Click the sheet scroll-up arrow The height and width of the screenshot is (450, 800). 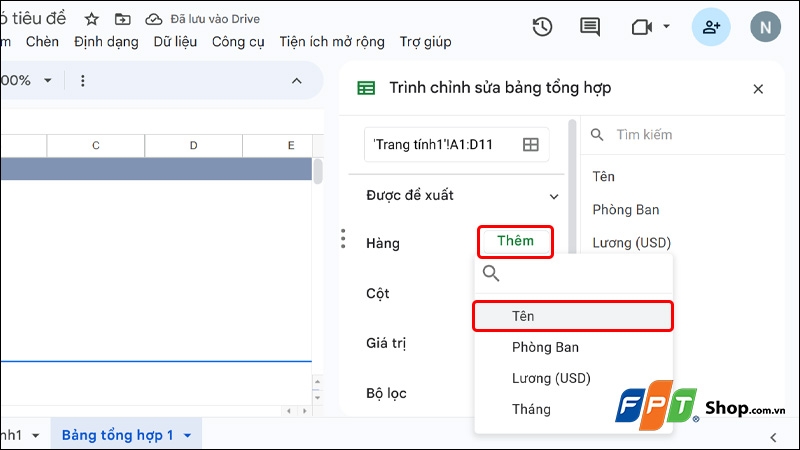pos(317,382)
